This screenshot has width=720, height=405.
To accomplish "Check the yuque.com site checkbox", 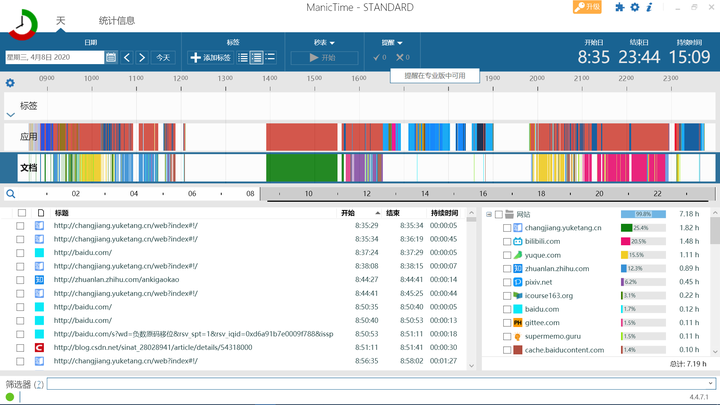I will pyautogui.click(x=507, y=255).
